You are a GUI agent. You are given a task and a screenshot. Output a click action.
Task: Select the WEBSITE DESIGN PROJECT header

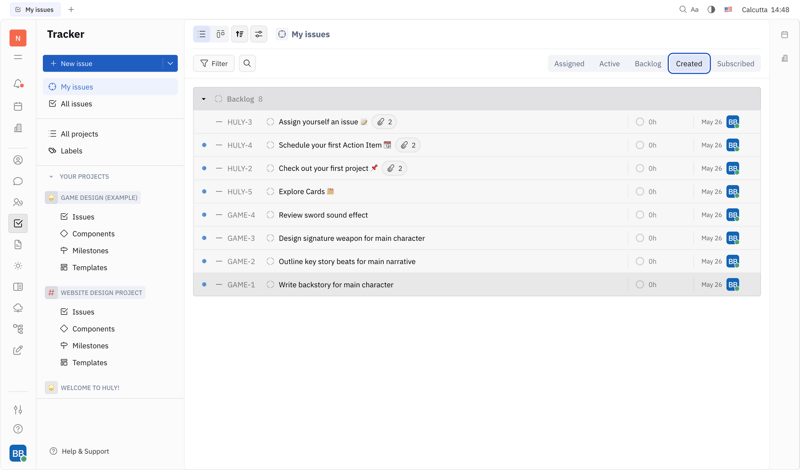pos(95,292)
